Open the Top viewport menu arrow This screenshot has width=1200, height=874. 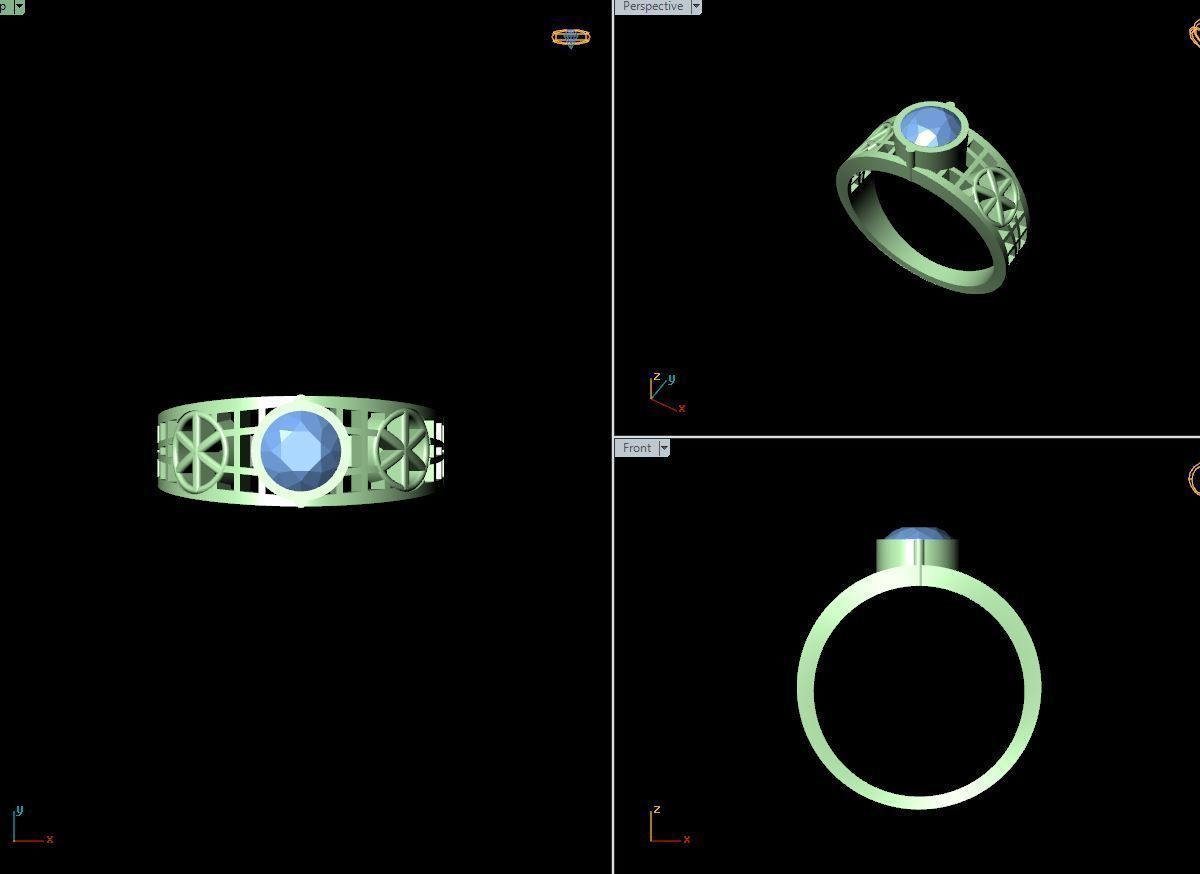[x=19, y=6]
